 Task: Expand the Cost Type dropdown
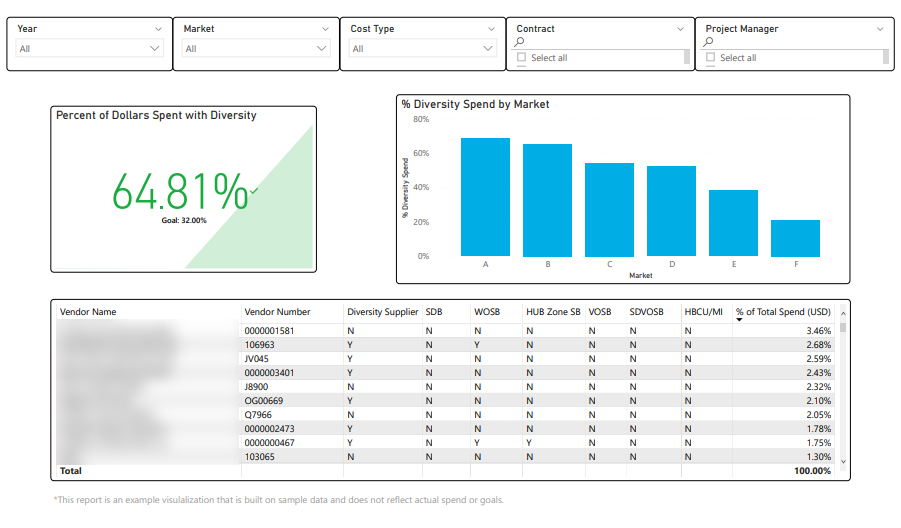pyautogui.click(x=488, y=48)
